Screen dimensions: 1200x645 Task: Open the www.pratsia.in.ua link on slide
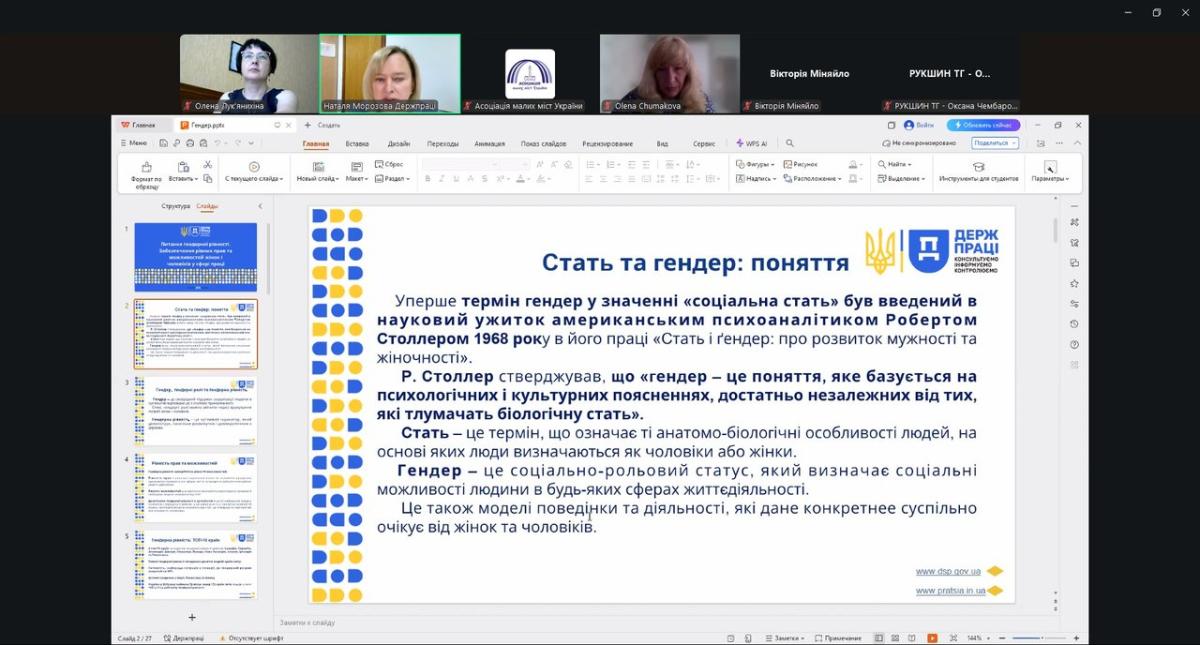950,590
